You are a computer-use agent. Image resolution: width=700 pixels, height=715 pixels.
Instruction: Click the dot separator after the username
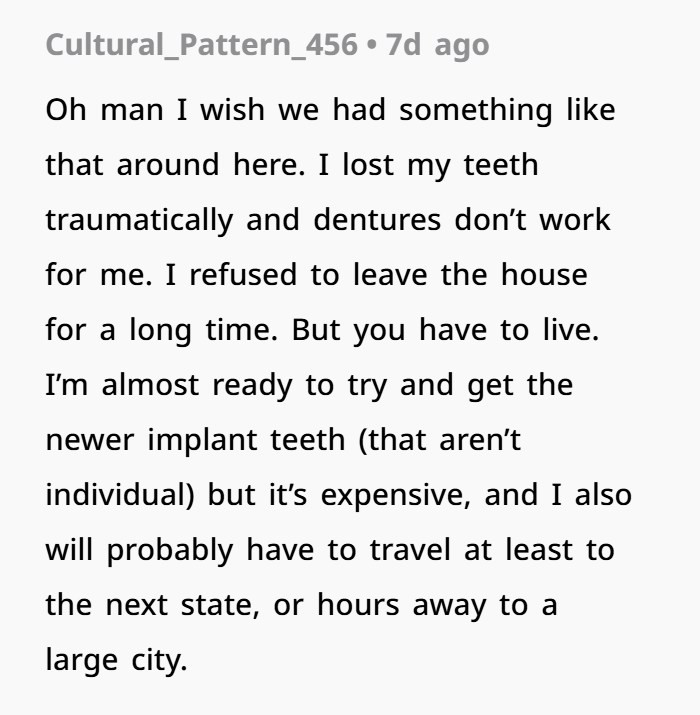[x=372, y=46]
